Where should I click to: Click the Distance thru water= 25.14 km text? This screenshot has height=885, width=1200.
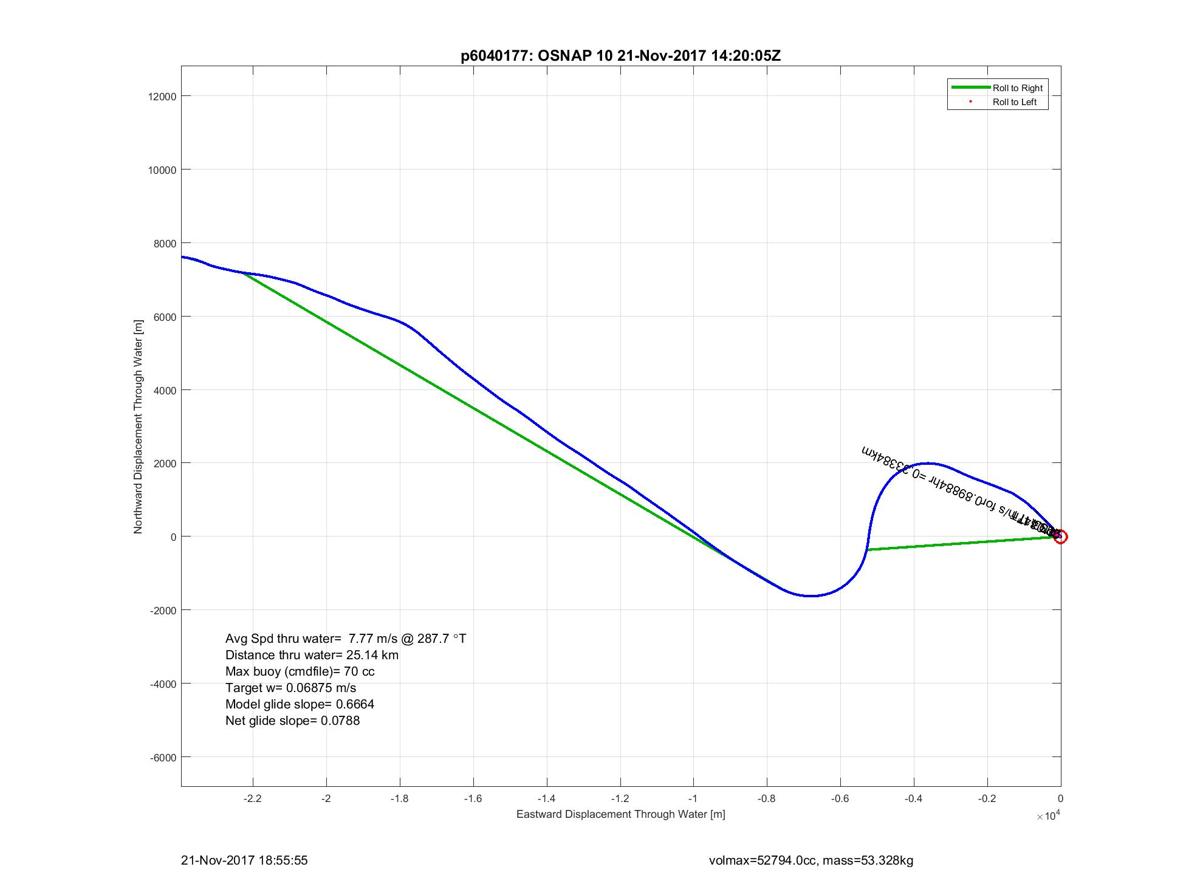314,655
